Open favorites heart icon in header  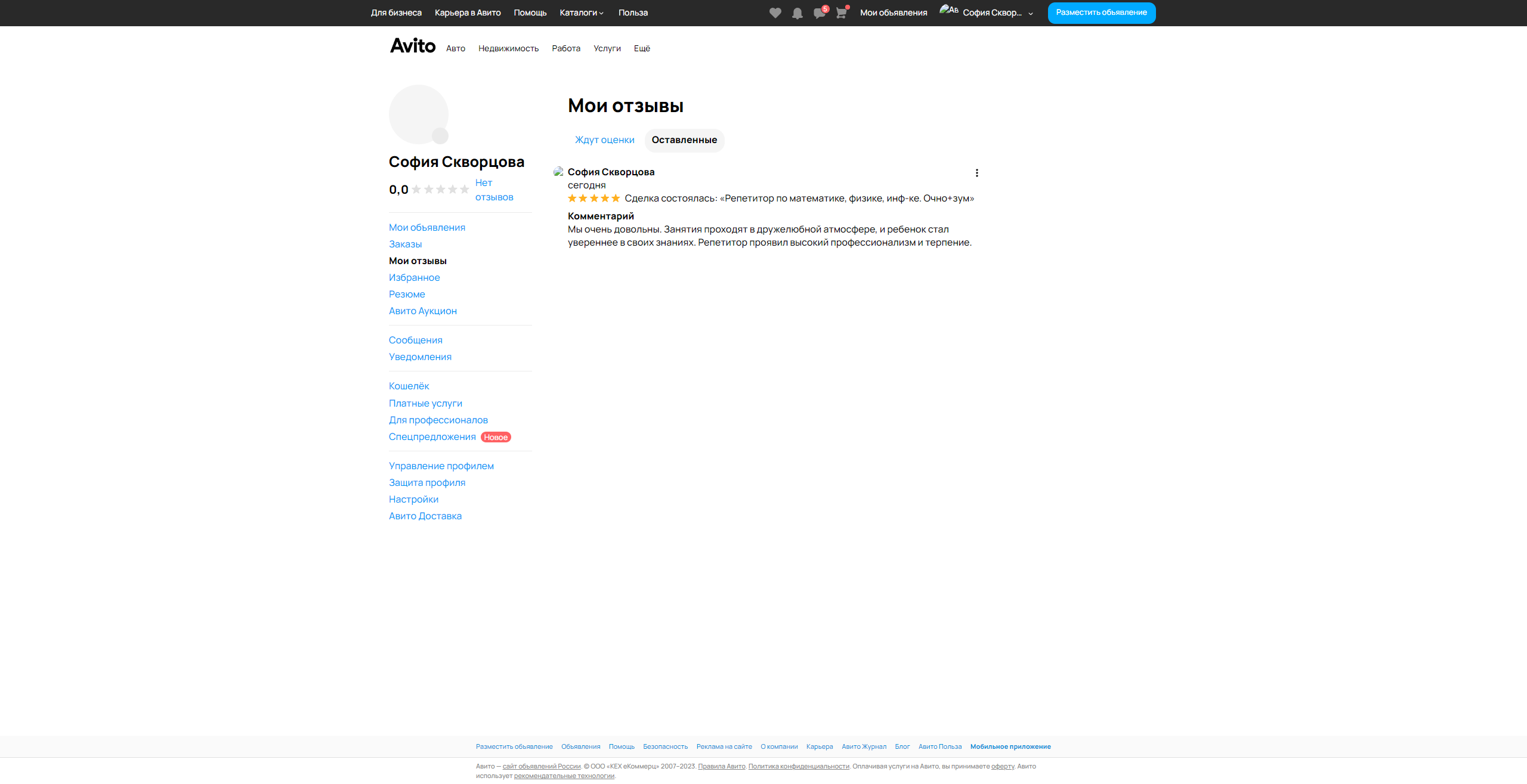(775, 13)
